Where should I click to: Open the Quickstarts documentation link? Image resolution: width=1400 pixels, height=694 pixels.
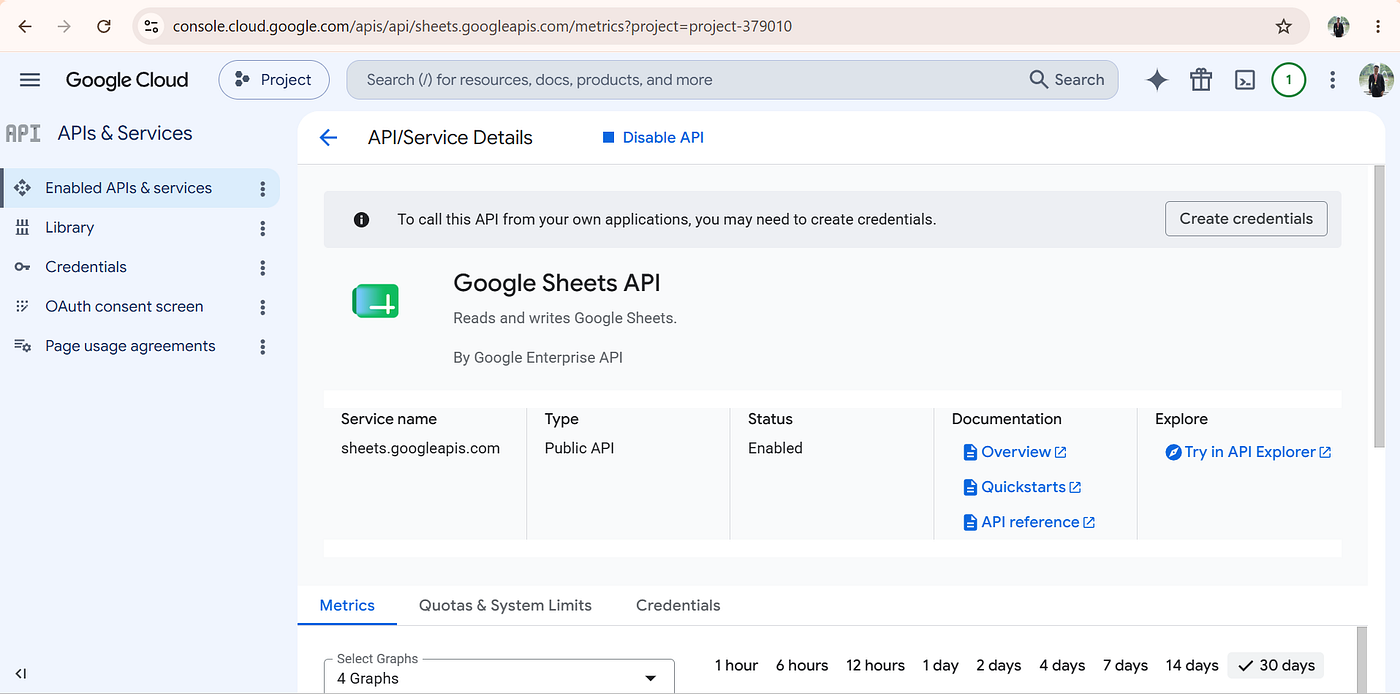pyautogui.click(x=1022, y=487)
